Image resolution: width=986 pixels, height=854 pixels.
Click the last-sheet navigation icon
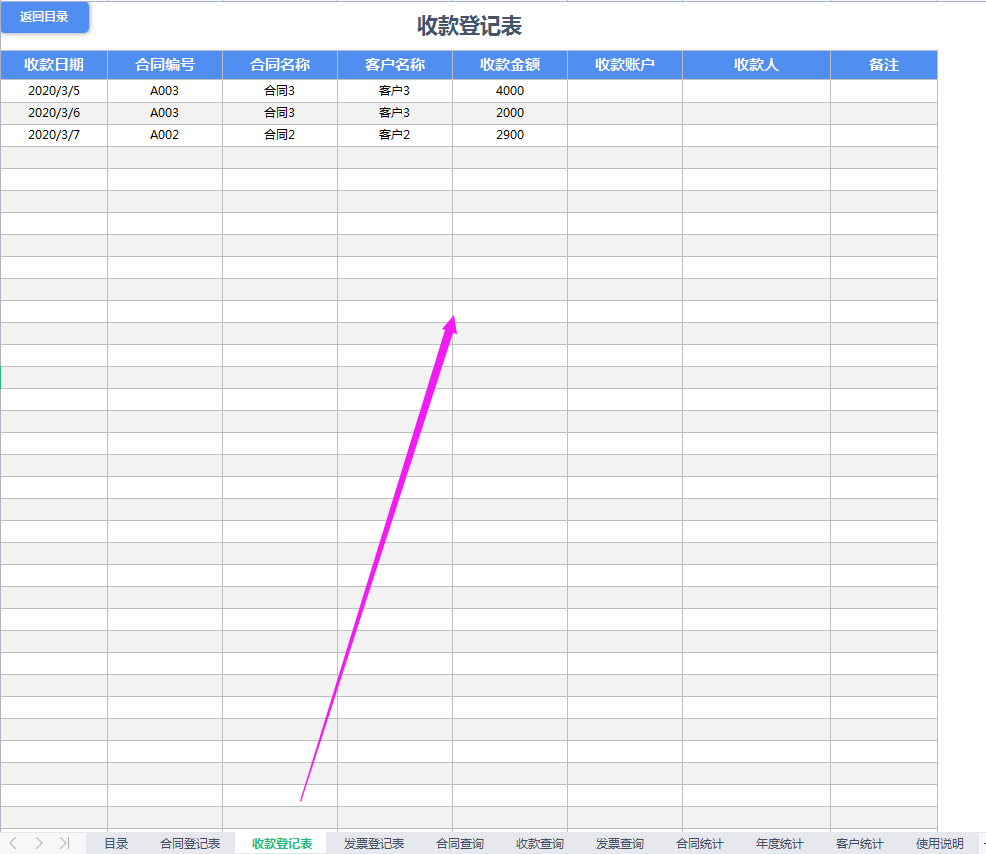pyautogui.click(x=63, y=843)
